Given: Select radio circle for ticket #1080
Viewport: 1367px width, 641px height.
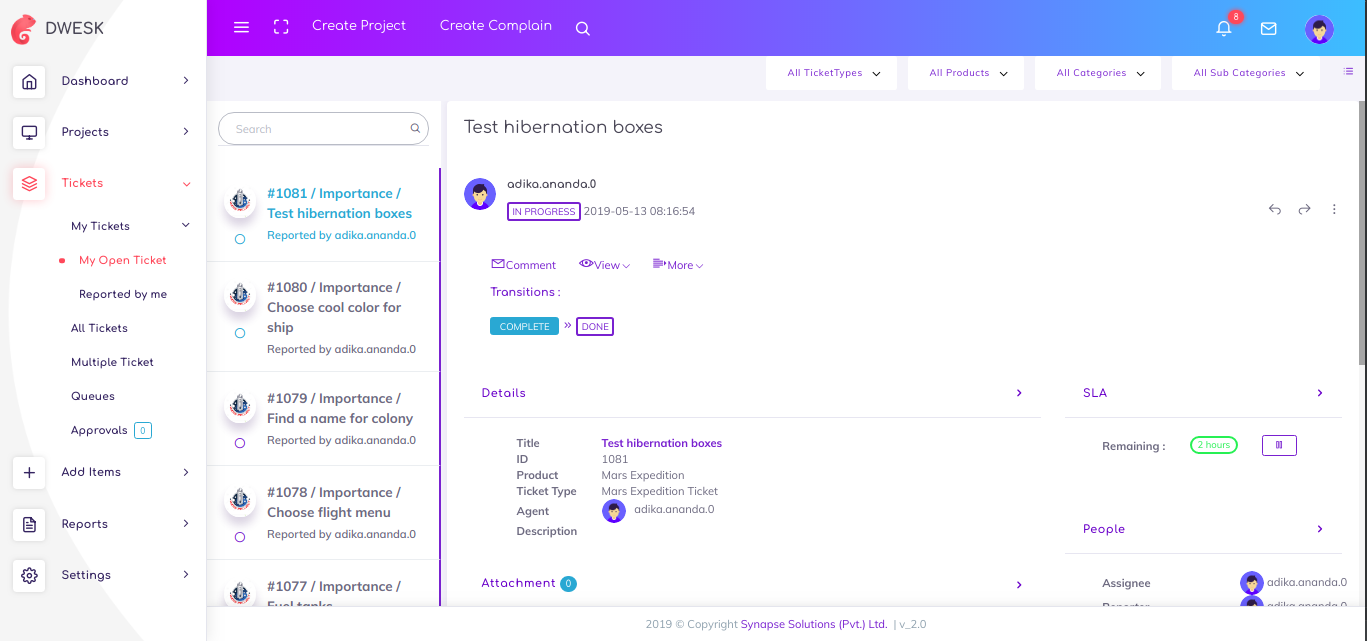Looking at the screenshot, I should pyautogui.click(x=240, y=333).
